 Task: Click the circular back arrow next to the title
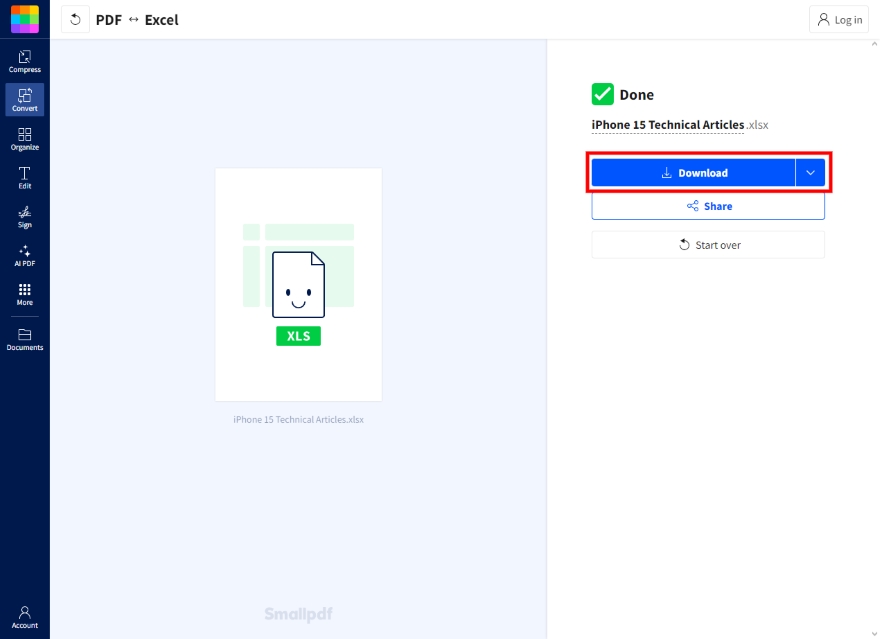(75, 19)
